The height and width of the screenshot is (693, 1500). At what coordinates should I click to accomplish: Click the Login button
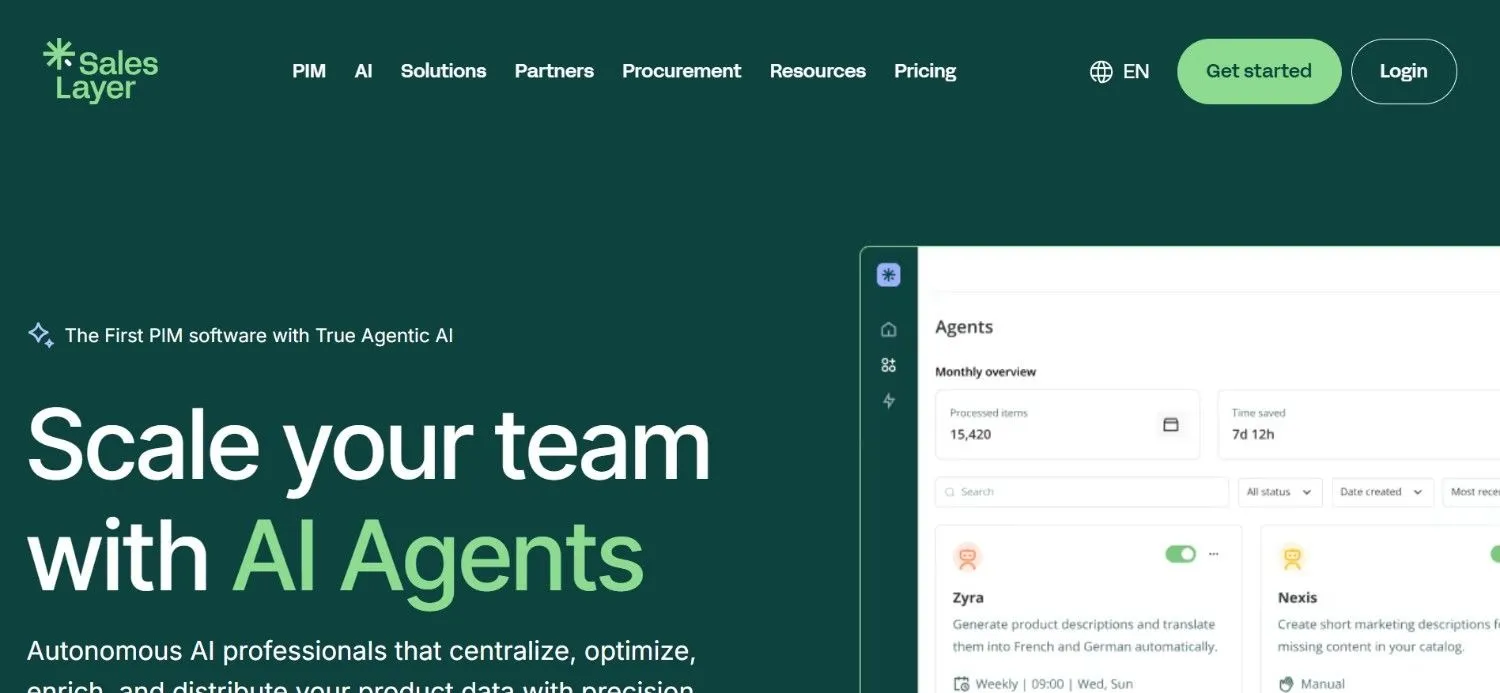pos(1404,71)
